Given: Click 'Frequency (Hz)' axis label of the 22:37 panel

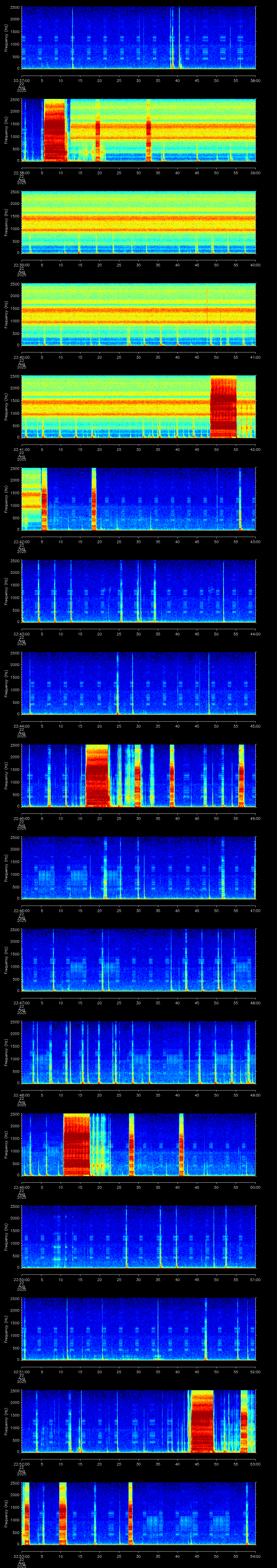Looking at the screenshot, I should coord(6,38).
